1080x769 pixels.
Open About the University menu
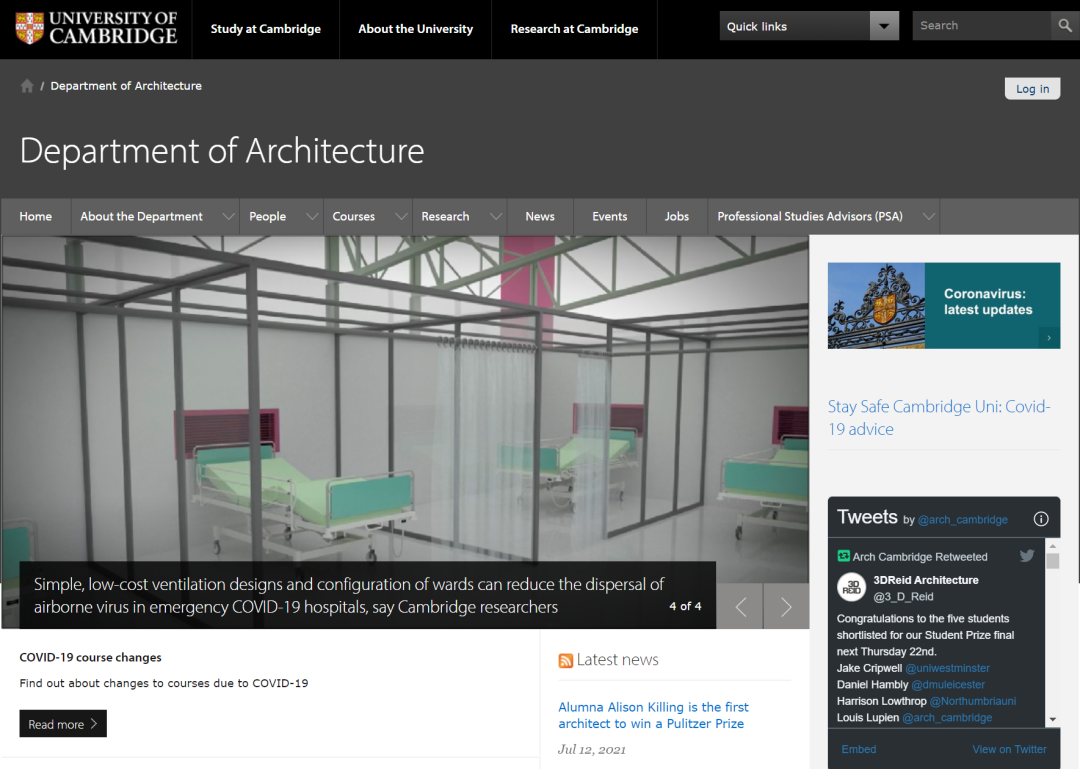(415, 29)
